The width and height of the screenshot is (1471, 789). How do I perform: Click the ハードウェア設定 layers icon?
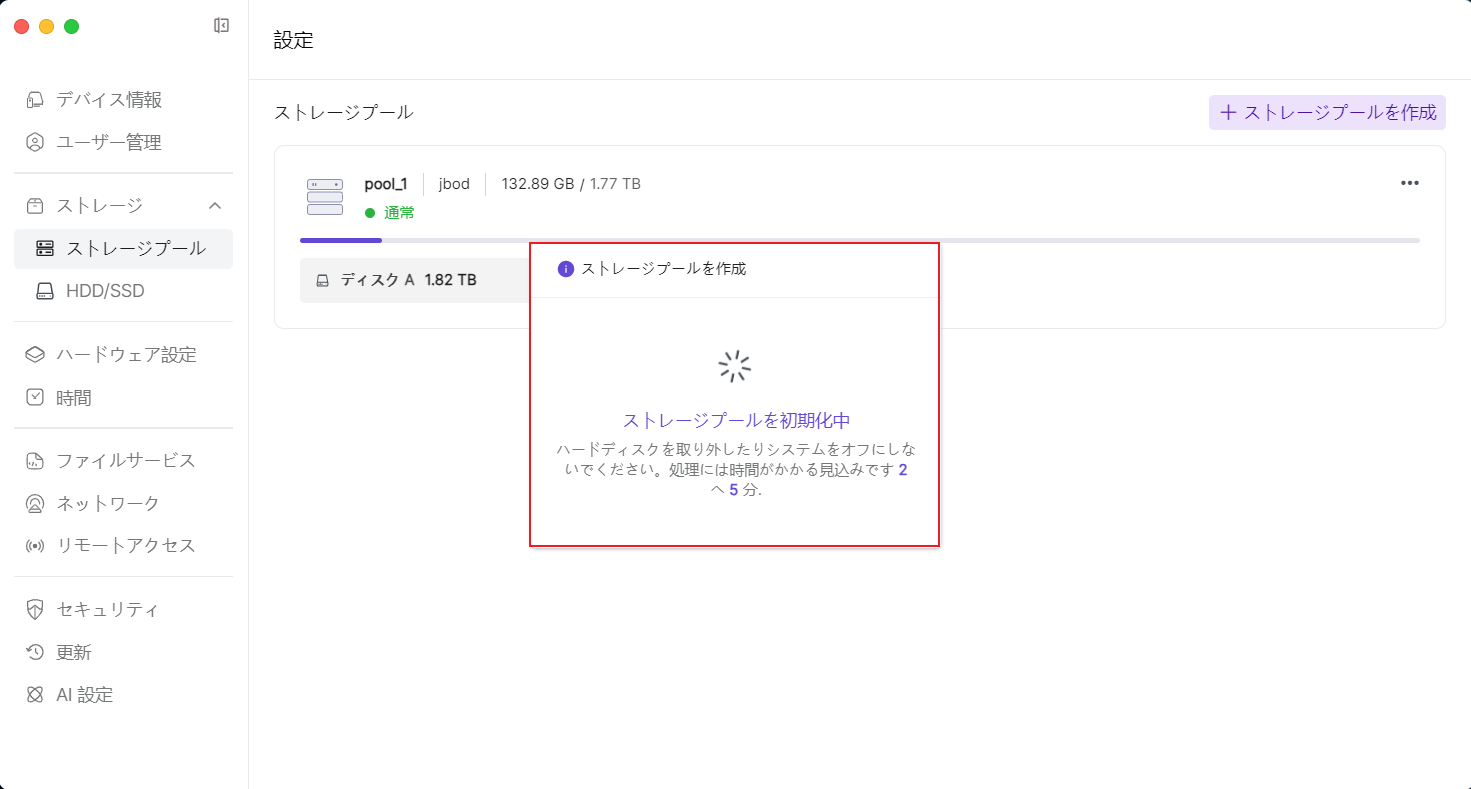point(35,355)
